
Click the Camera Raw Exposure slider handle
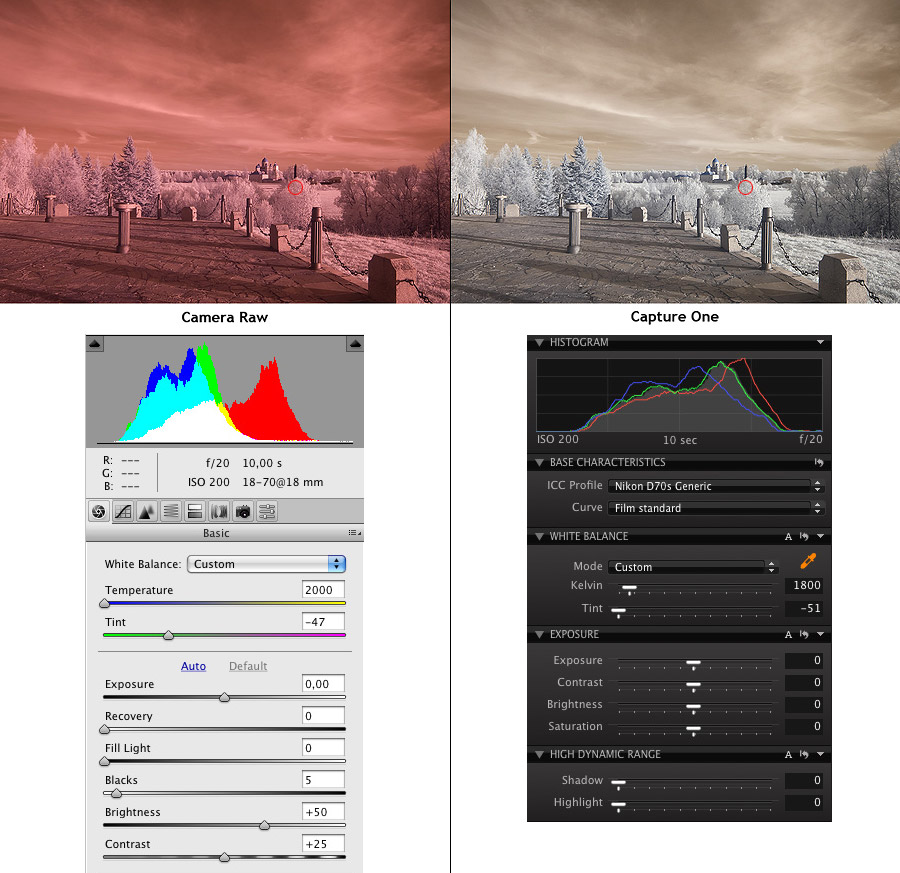pyautogui.click(x=224, y=697)
